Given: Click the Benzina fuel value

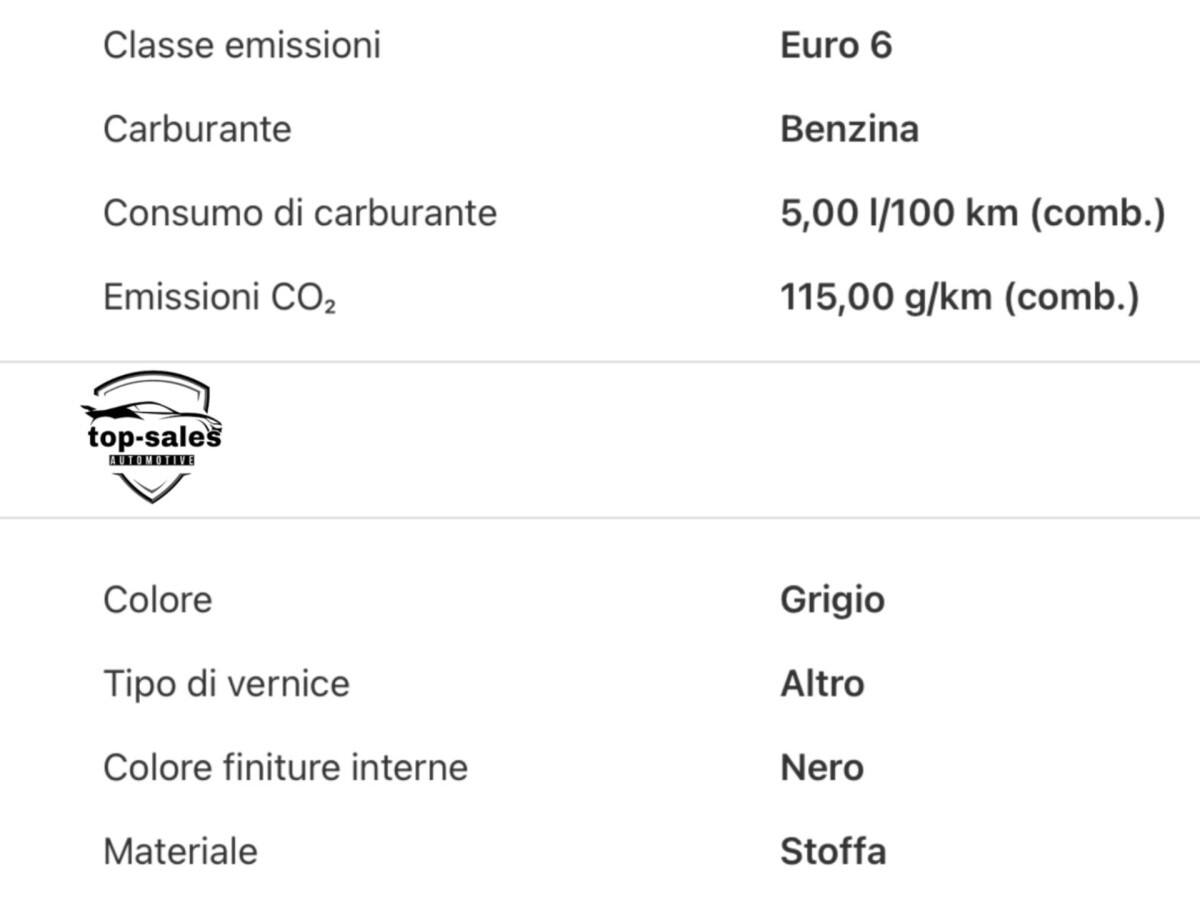Looking at the screenshot, I should point(849,129).
